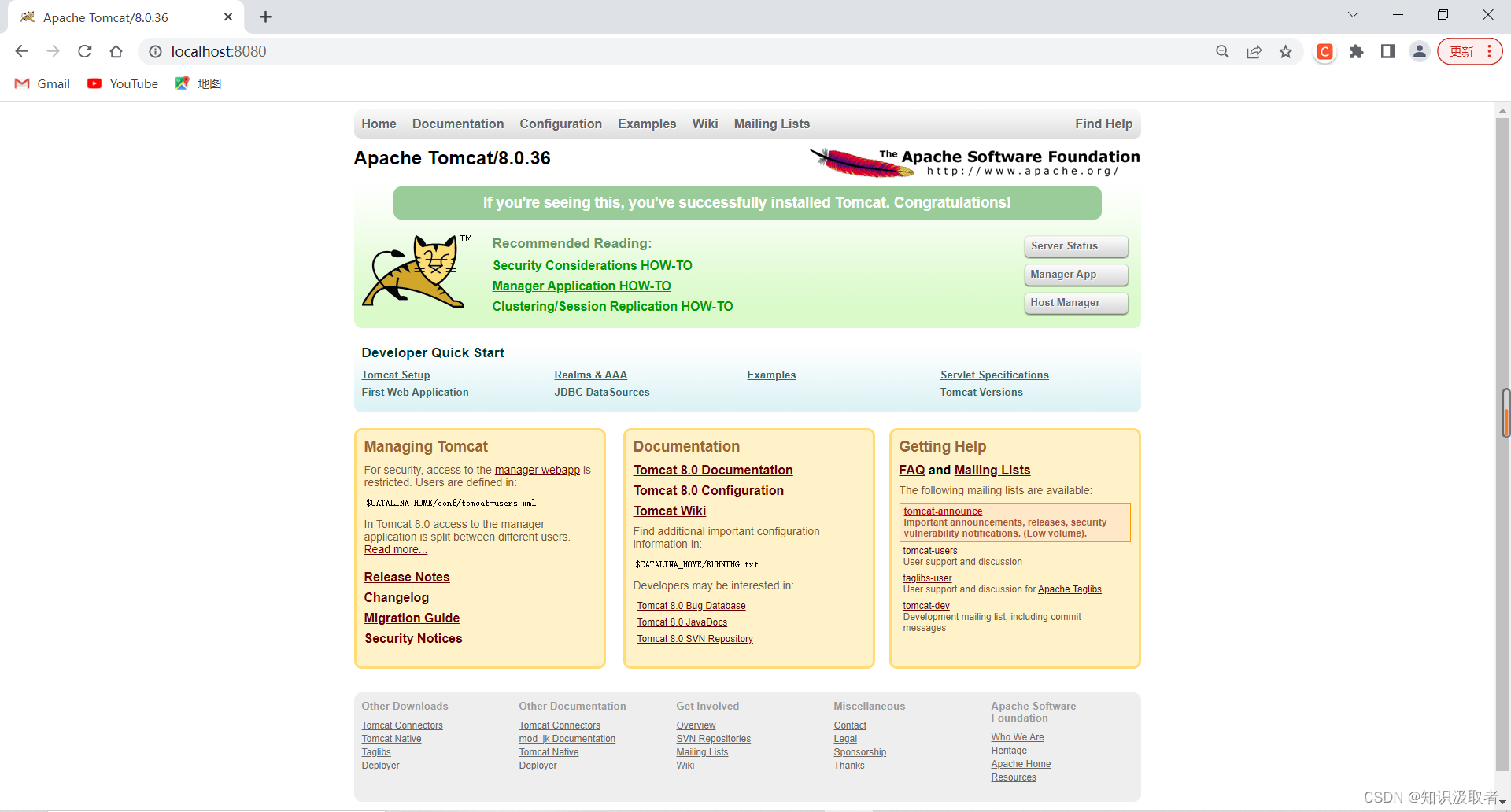
Task: Open the manager webapp link
Action: point(537,470)
